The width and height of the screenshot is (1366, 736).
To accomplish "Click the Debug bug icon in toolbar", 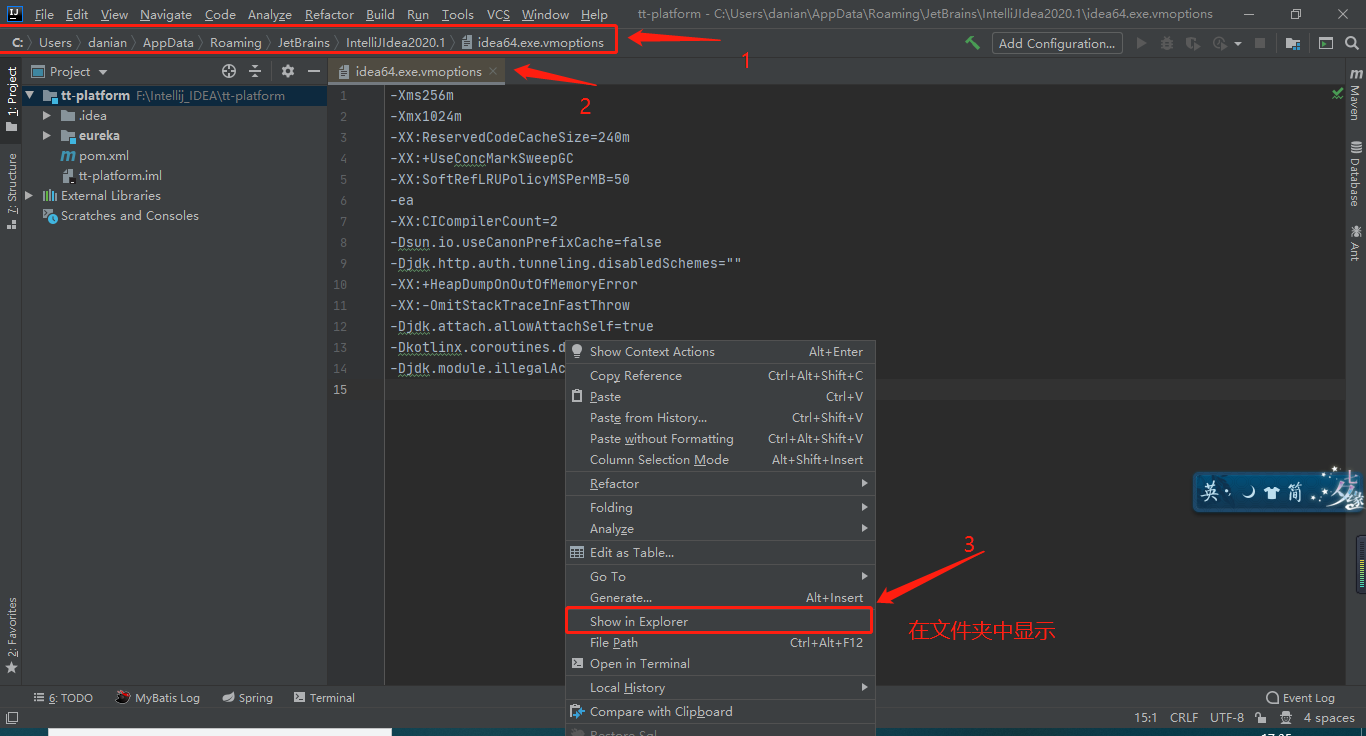I will tap(1166, 43).
